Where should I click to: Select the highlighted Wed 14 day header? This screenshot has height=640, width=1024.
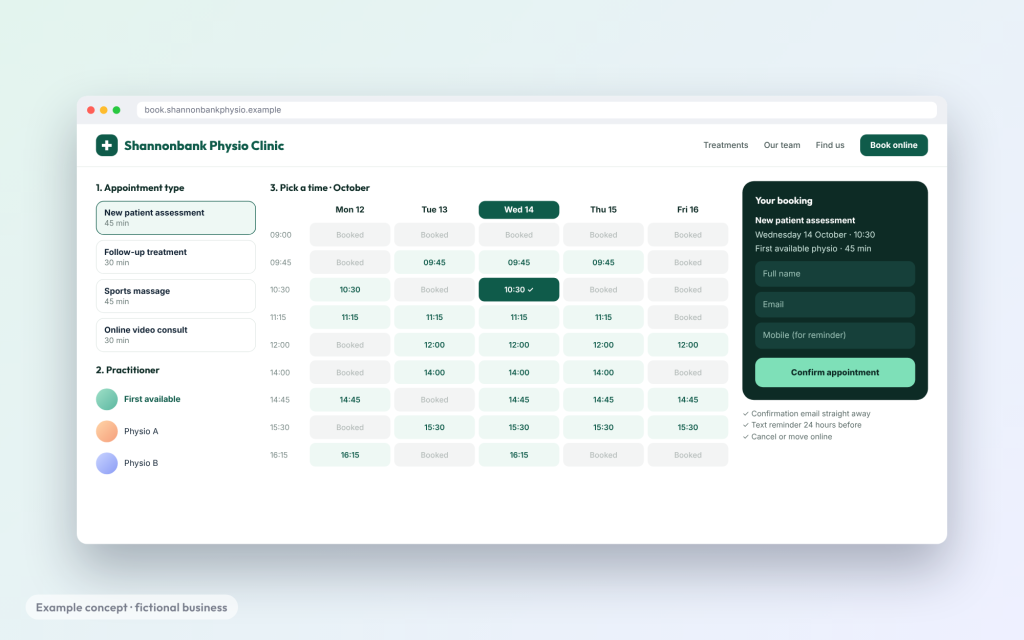point(519,210)
